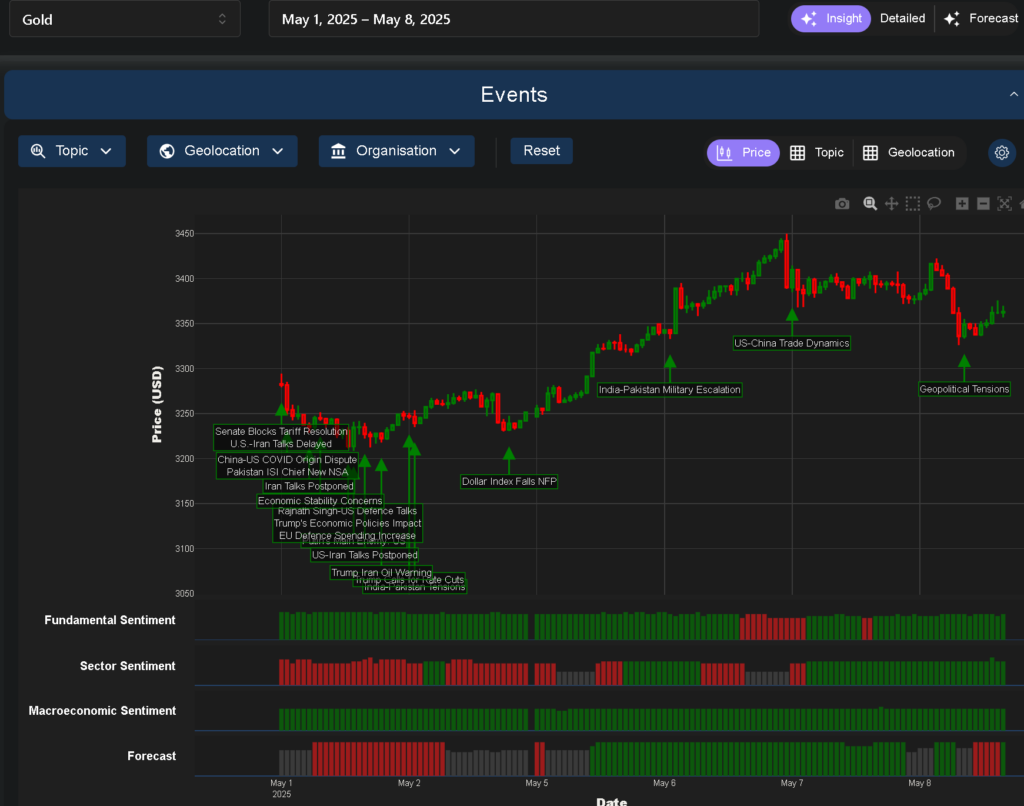Select the Box Select tool
Screen dimensions: 1024x806
[x=912, y=204]
